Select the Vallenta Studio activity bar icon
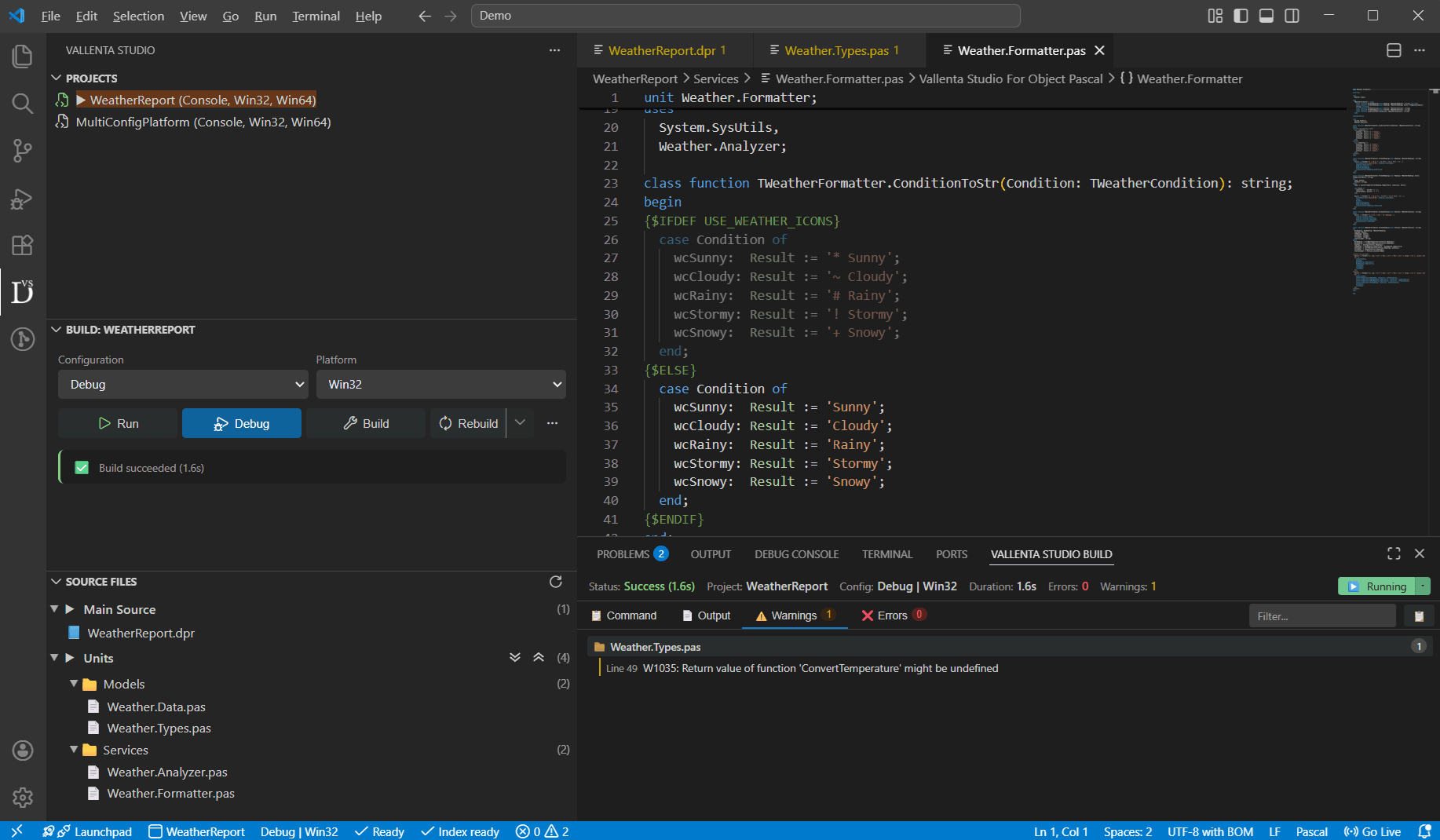 pyautogui.click(x=23, y=292)
